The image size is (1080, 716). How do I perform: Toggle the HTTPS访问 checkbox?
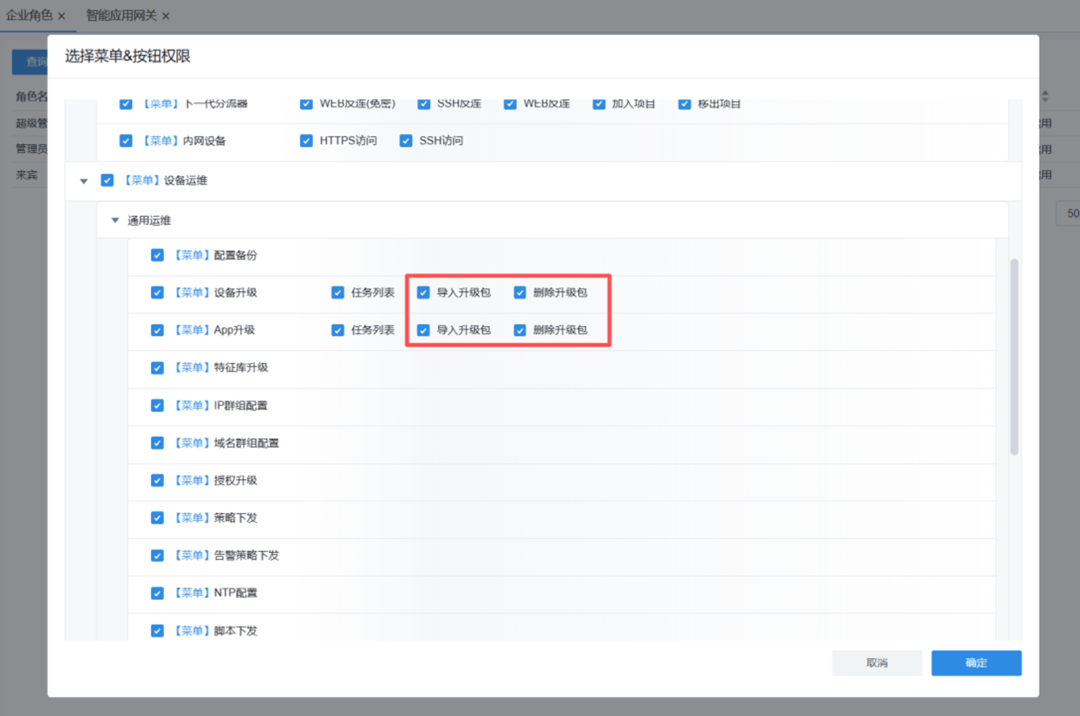(306, 141)
